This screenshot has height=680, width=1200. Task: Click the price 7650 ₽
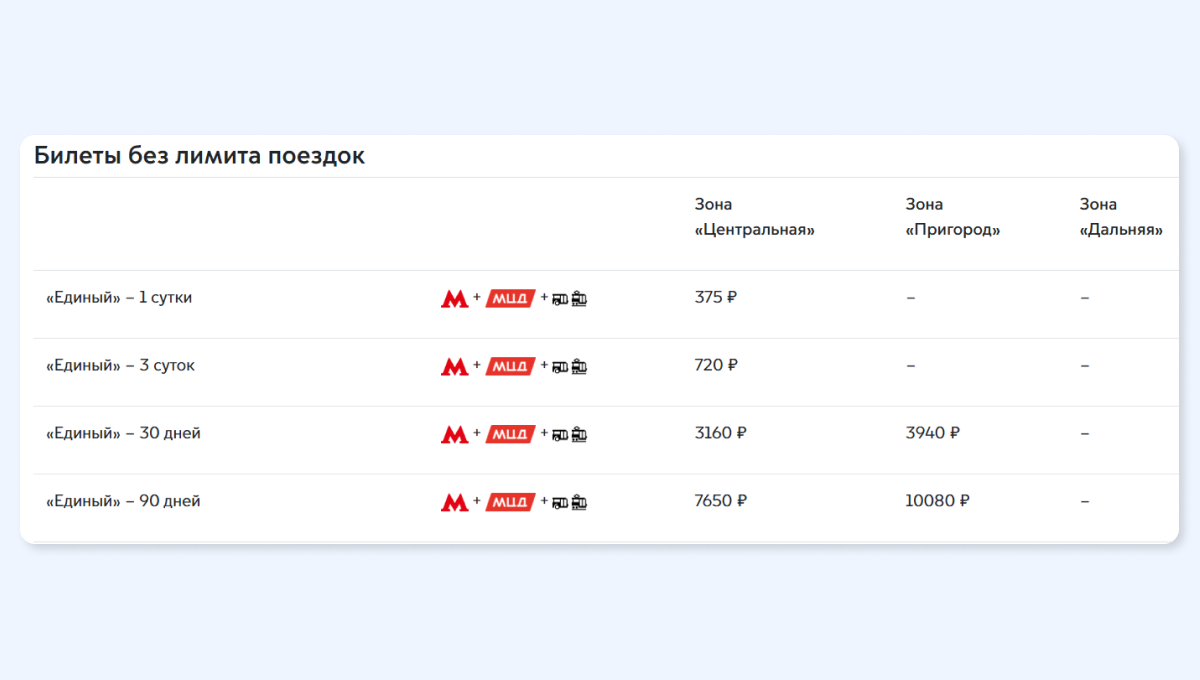click(x=721, y=501)
